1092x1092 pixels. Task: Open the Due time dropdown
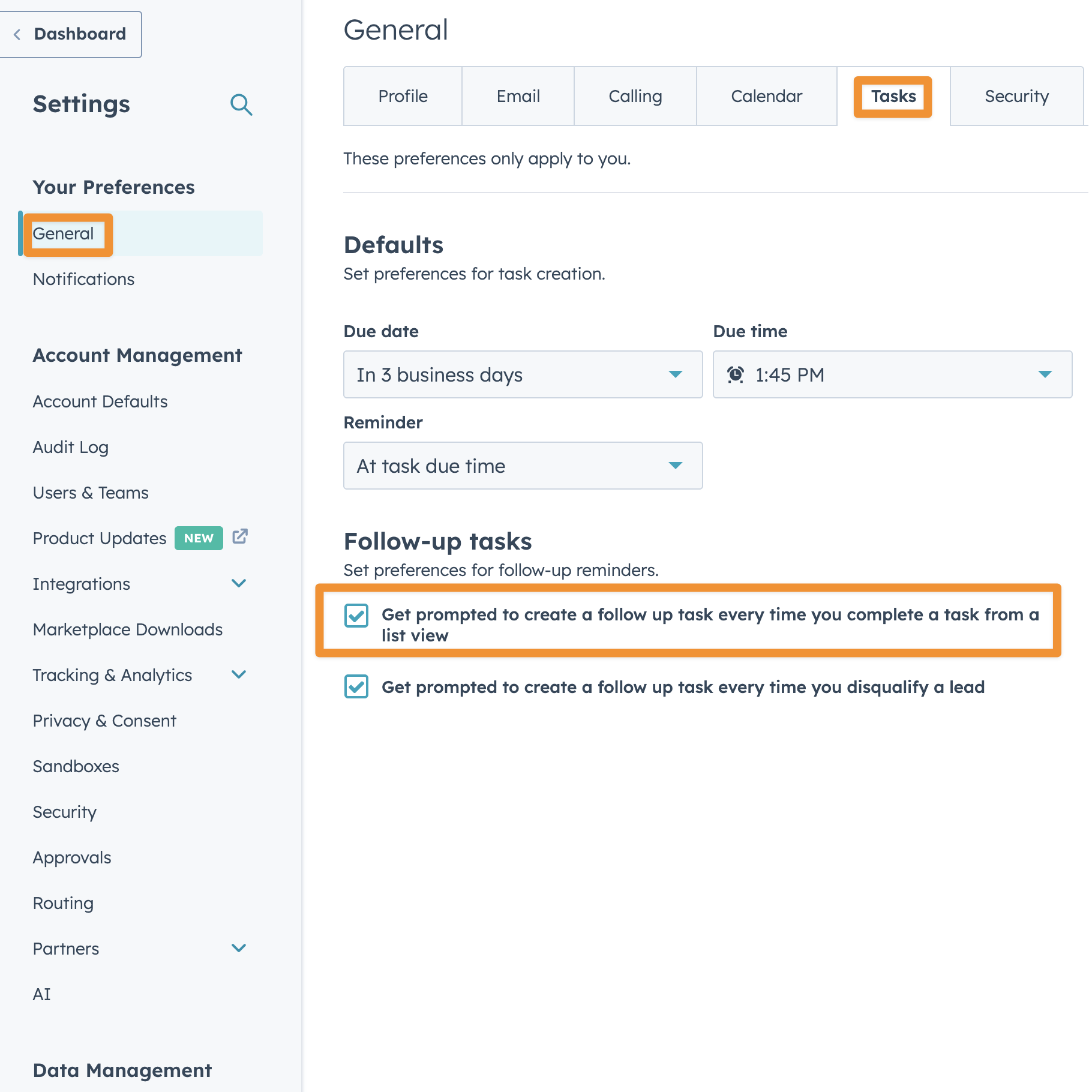pos(892,375)
